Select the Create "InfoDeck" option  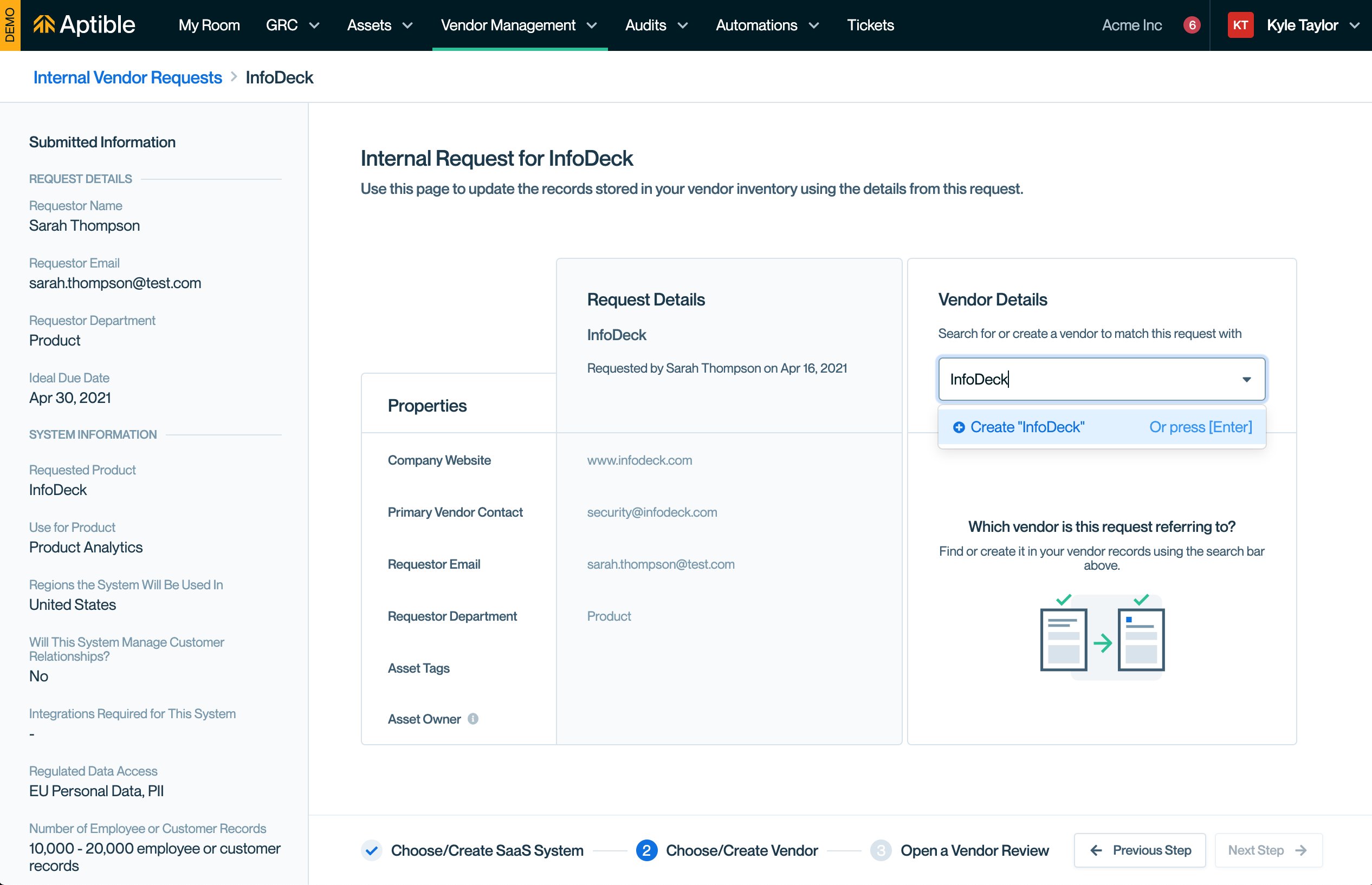1027,427
